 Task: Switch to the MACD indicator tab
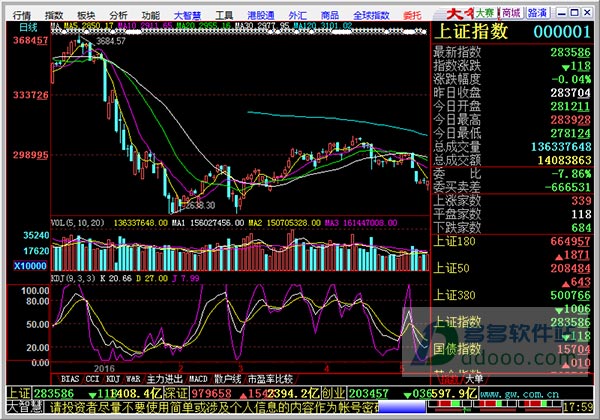tap(198, 379)
